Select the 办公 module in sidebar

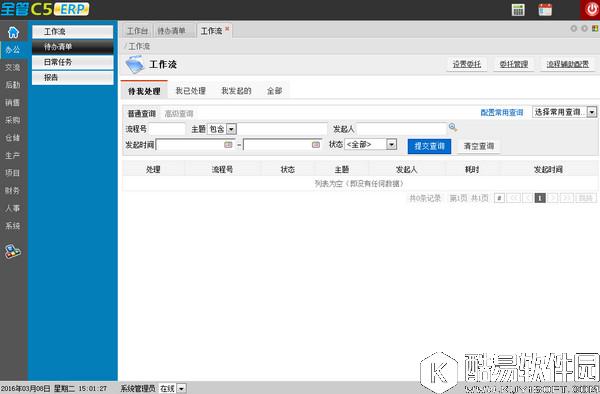coord(13,50)
